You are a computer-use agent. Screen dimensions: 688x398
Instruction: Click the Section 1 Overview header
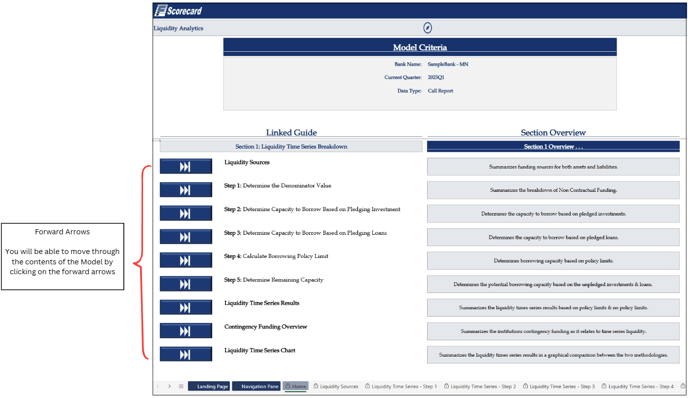click(x=553, y=147)
